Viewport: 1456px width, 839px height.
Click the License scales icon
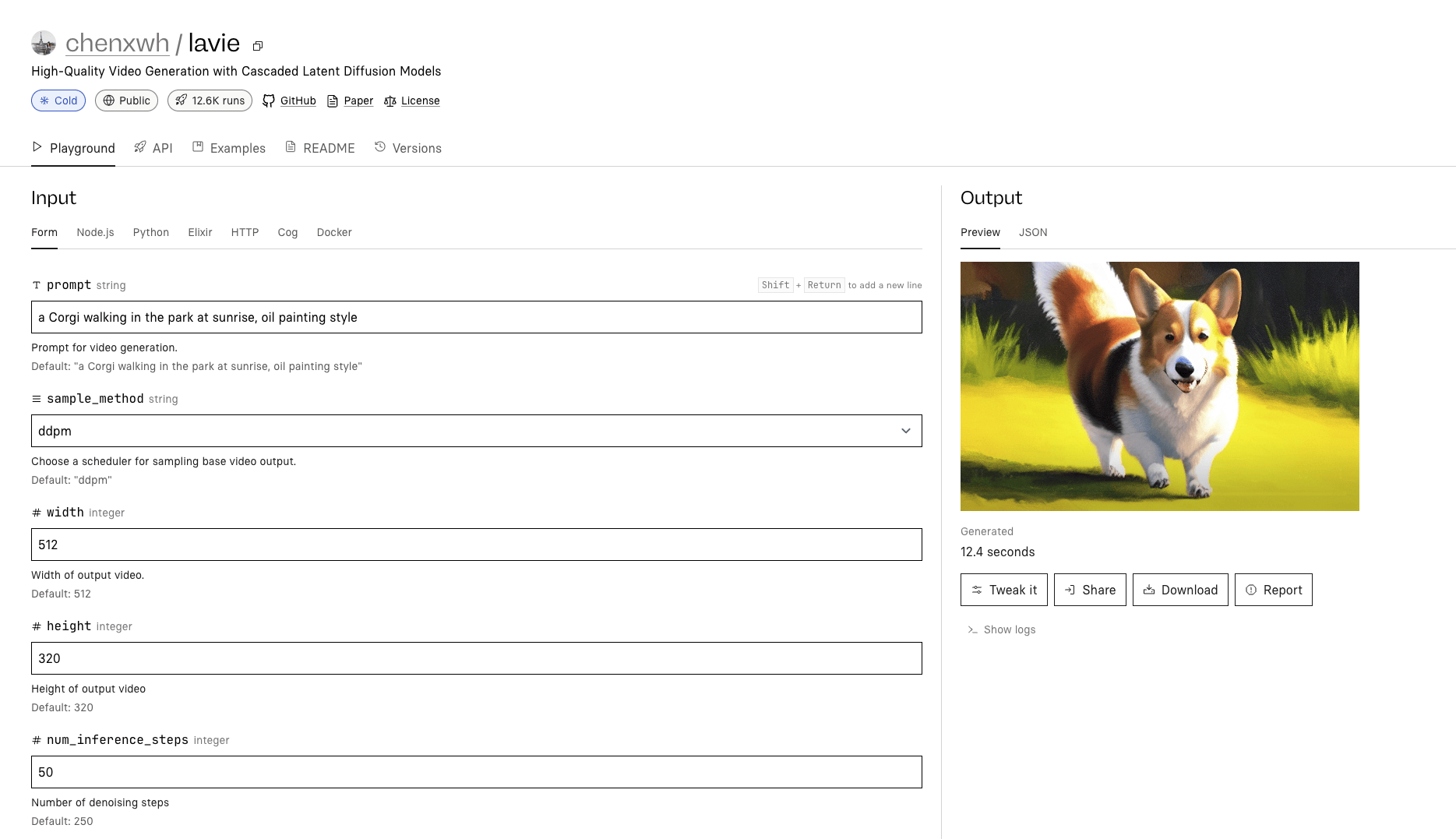[x=390, y=100]
